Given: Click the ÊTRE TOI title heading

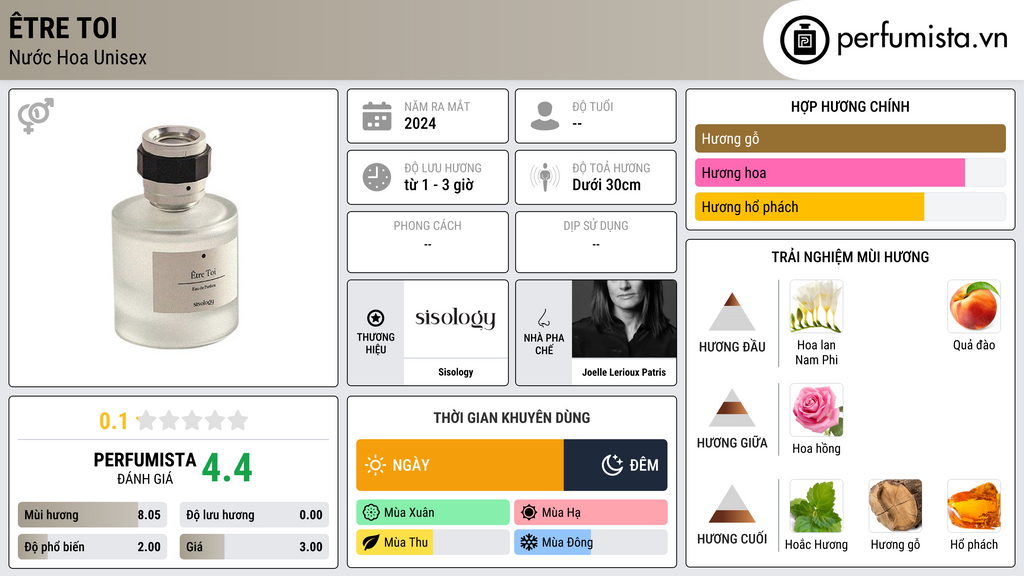Looking at the screenshot, I should tap(63, 28).
